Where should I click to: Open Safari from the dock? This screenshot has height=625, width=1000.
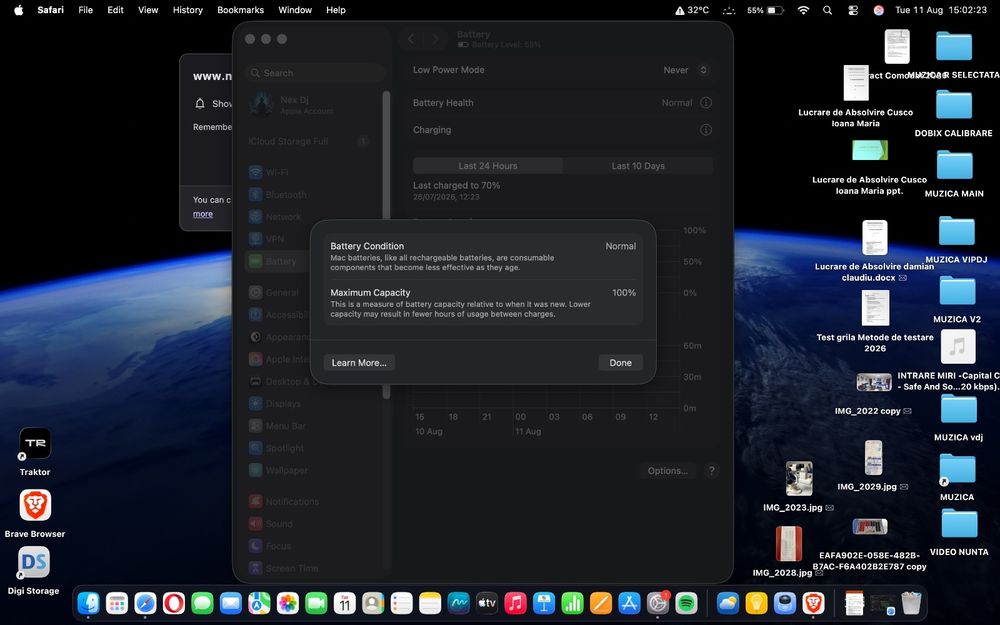pyautogui.click(x=145, y=603)
